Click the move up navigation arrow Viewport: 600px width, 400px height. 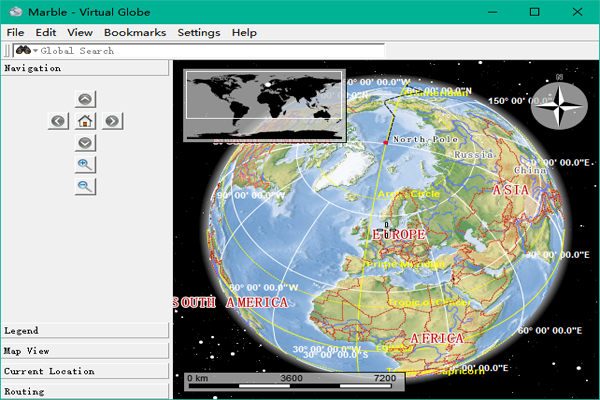pyautogui.click(x=85, y=100)
